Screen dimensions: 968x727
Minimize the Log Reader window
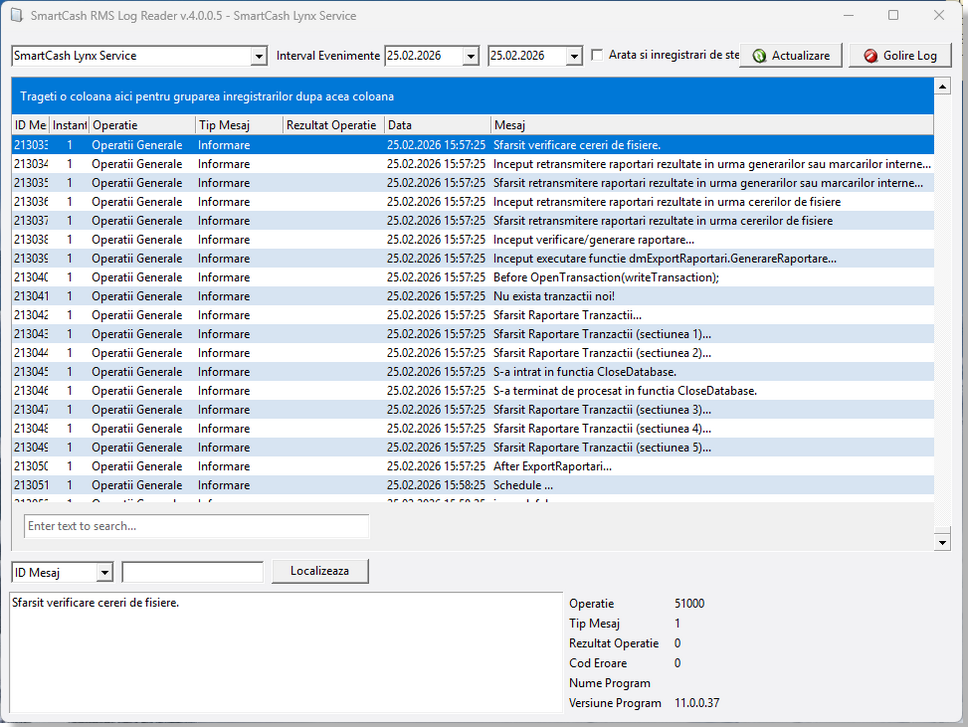tap(849, 15)
